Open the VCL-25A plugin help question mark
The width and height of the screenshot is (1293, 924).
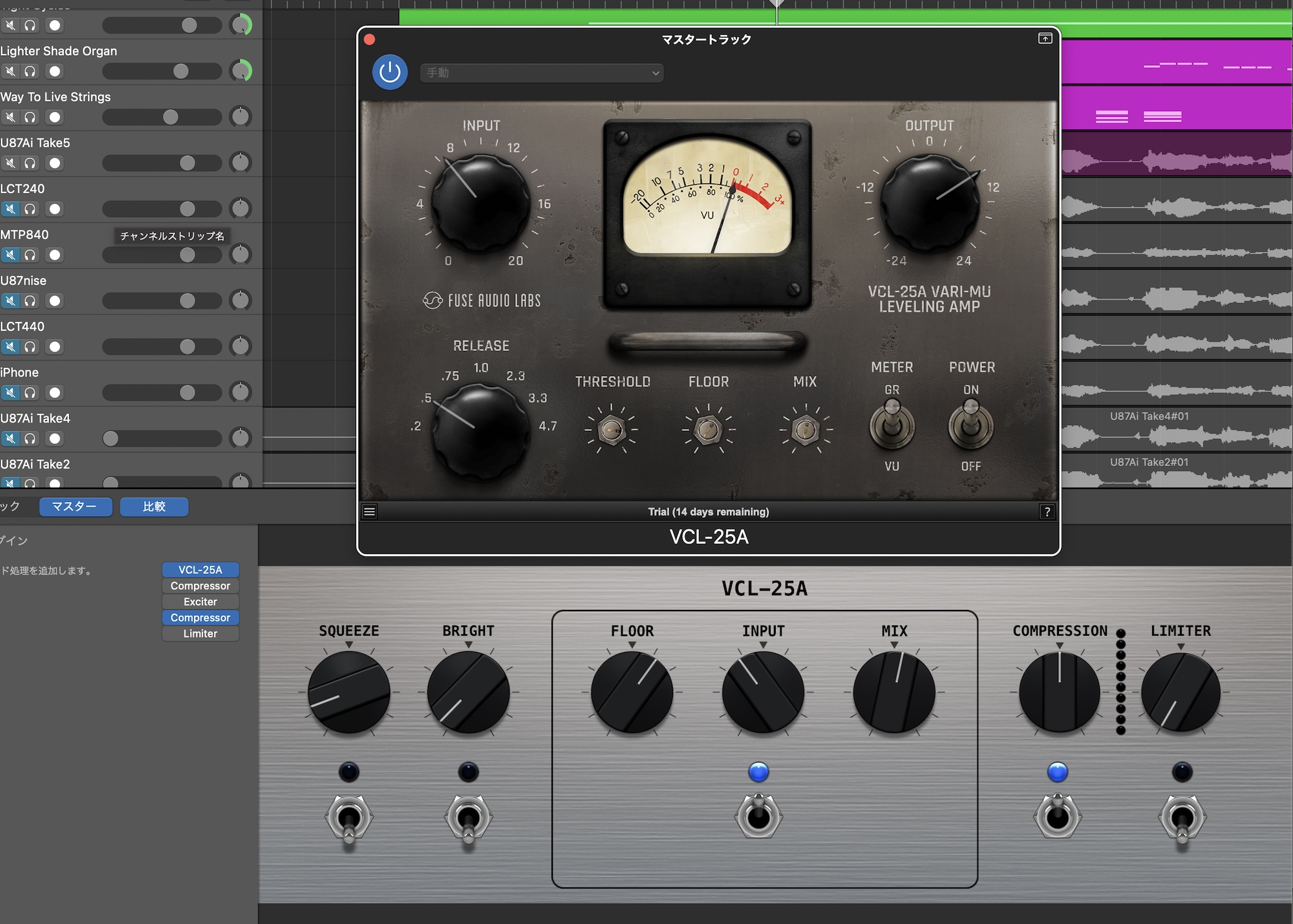[1047, 512]
